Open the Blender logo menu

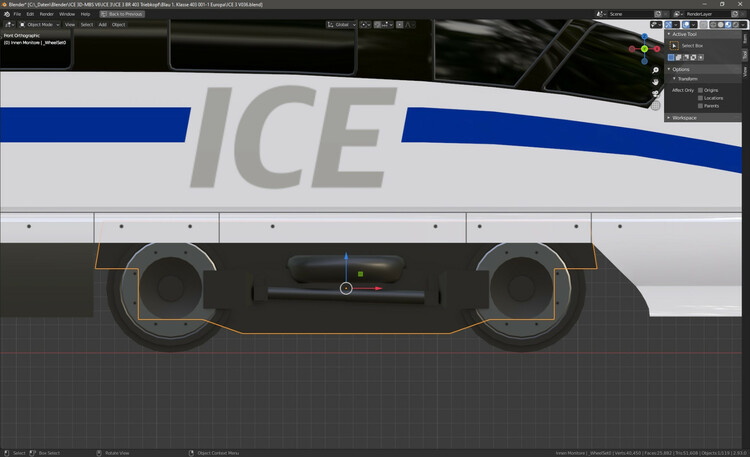(x=7, y=14)
